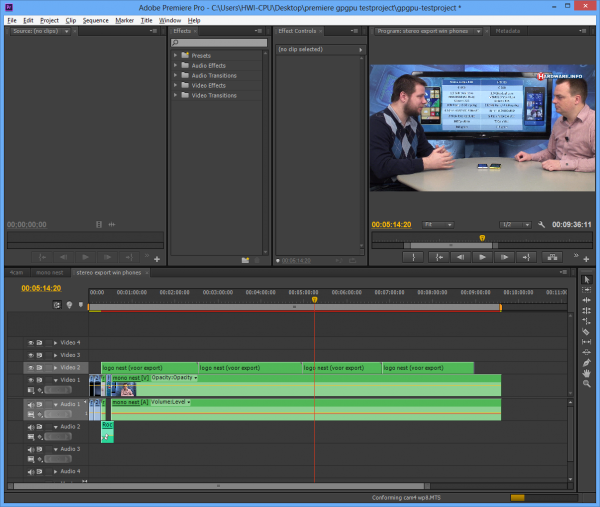
Task: Select the Hand tool in the tools panel
Action: pos(587,374)
